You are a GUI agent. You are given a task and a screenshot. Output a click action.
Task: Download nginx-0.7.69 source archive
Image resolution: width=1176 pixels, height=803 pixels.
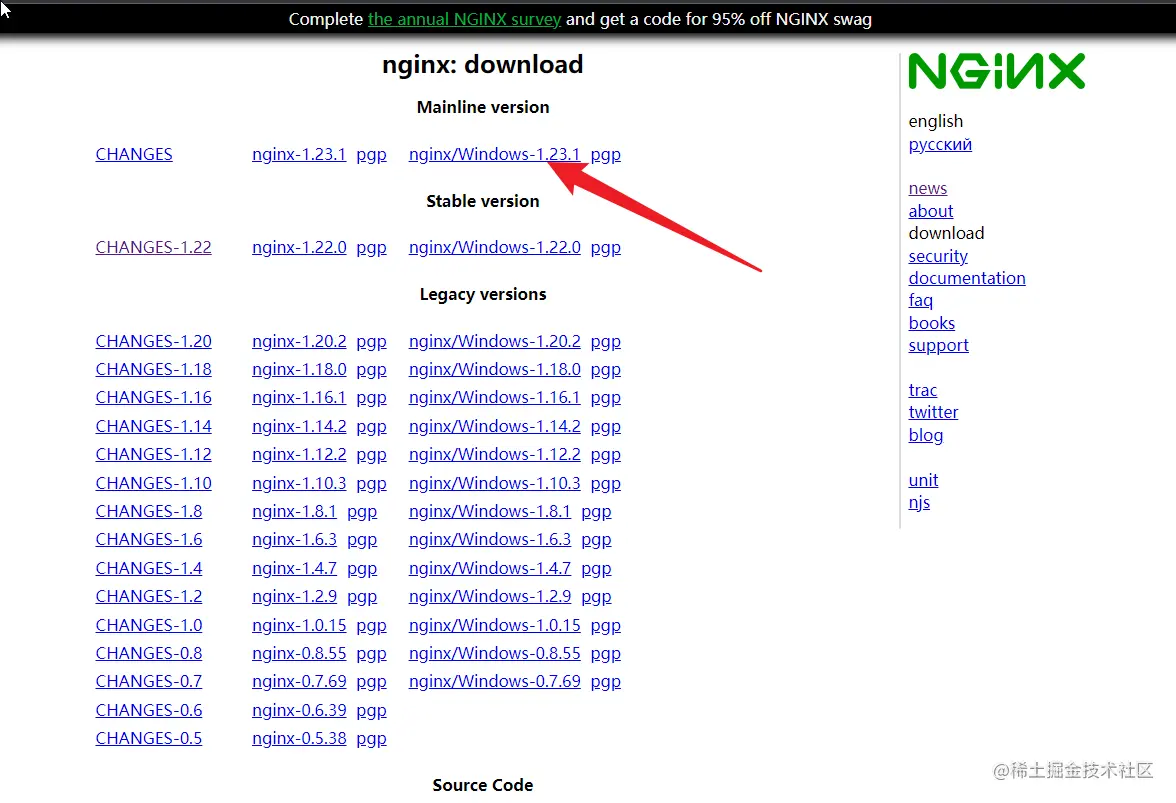point(299,682)
